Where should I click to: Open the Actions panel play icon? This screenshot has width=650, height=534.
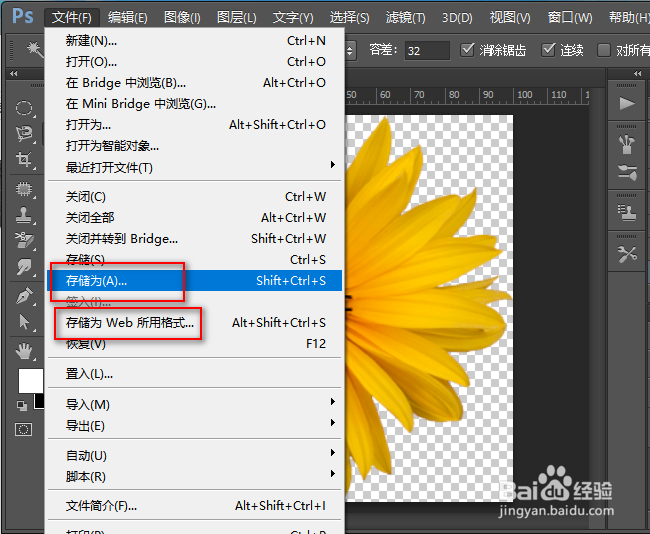[x=627, y=103]
